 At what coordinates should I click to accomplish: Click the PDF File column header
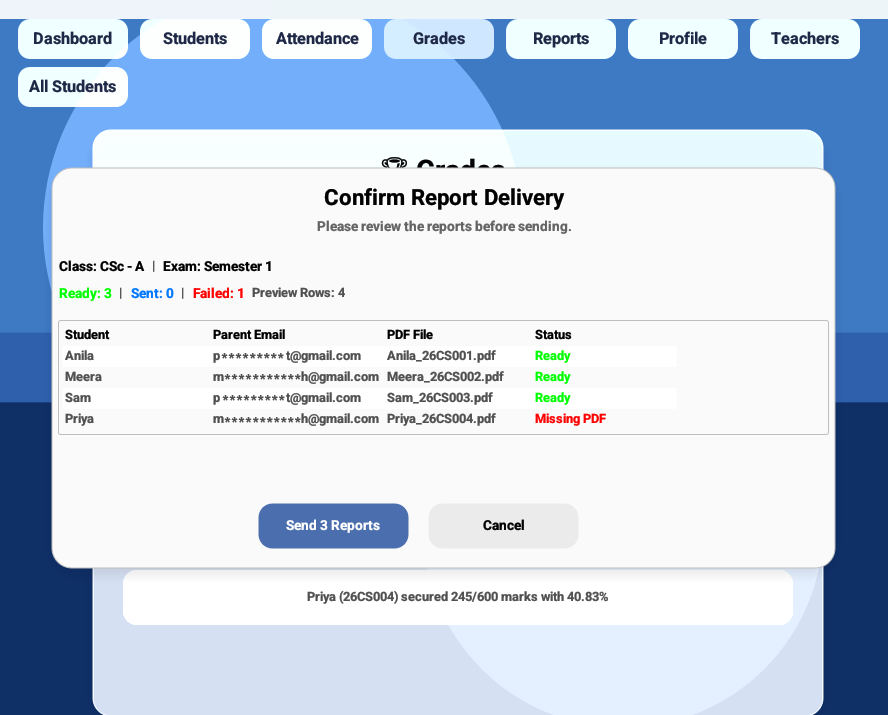(x=409, y=335)
